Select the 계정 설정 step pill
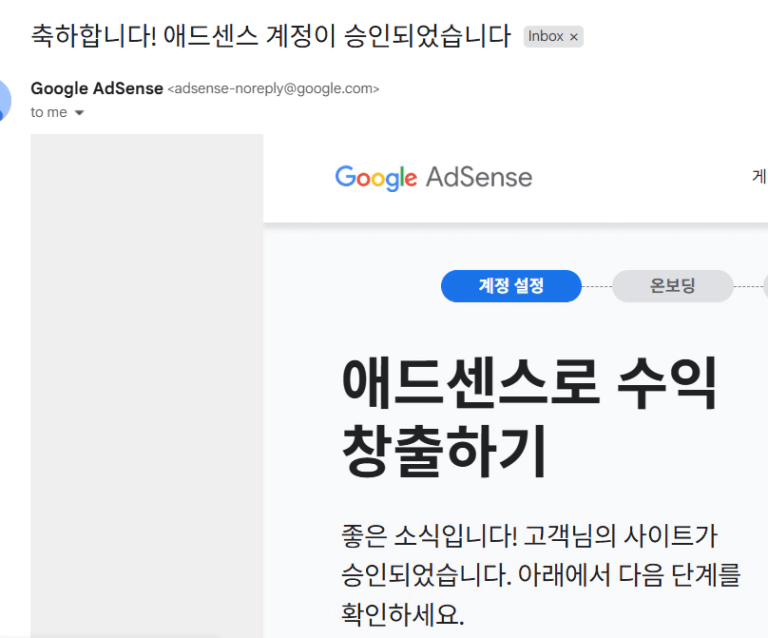This screenshot has height=638, width=768. coord(511,286)
